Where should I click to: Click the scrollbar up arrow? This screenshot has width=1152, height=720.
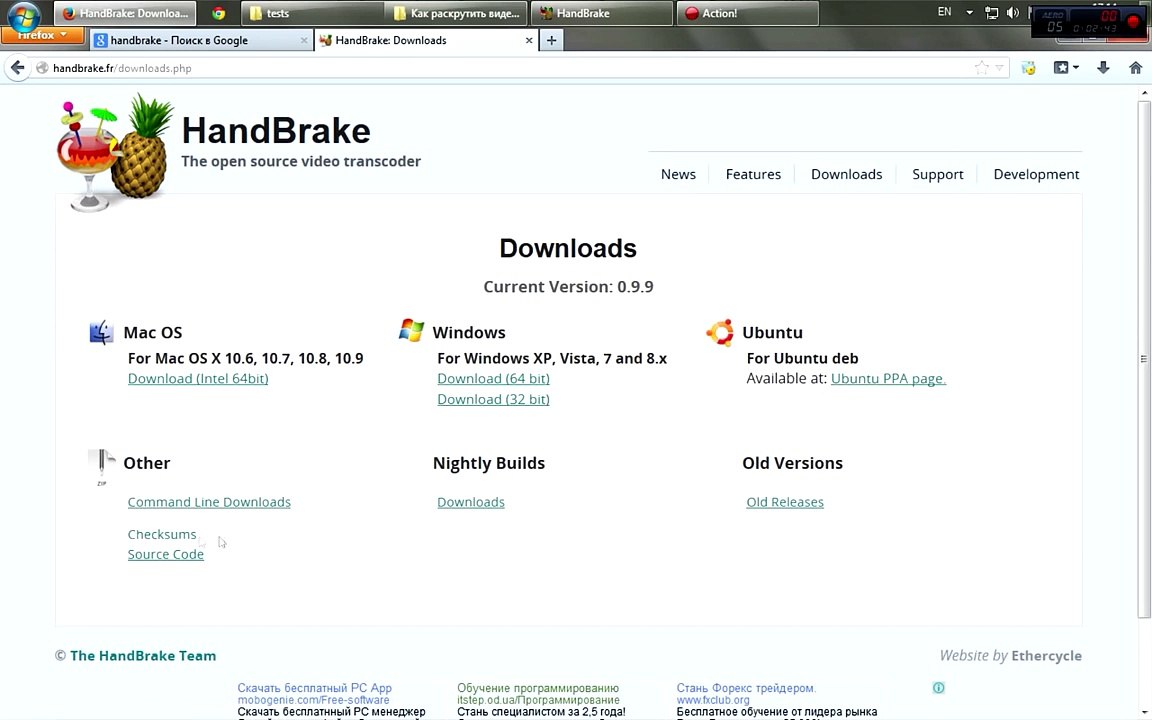1144,93
